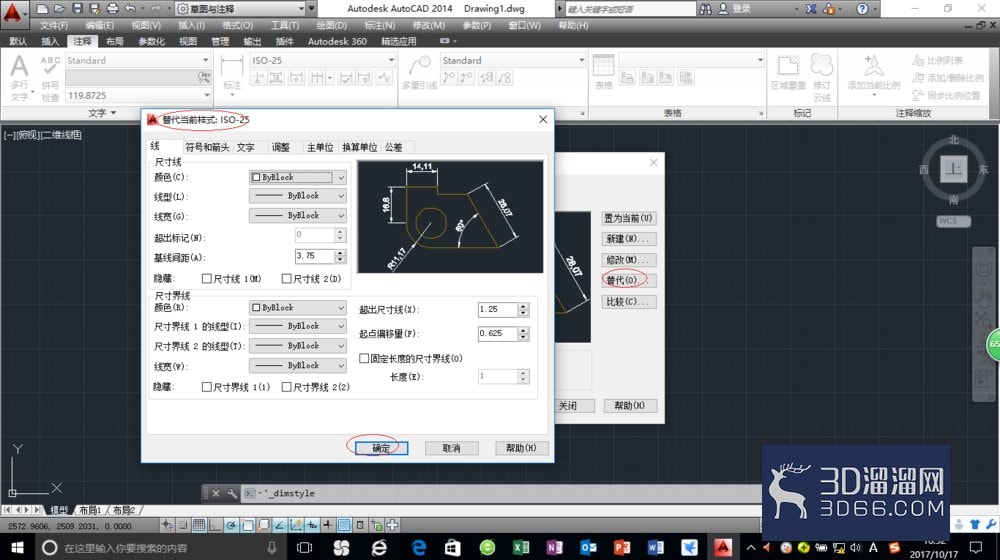
Task: Open the 格式(O) Format menu
Action: (238, 26)
